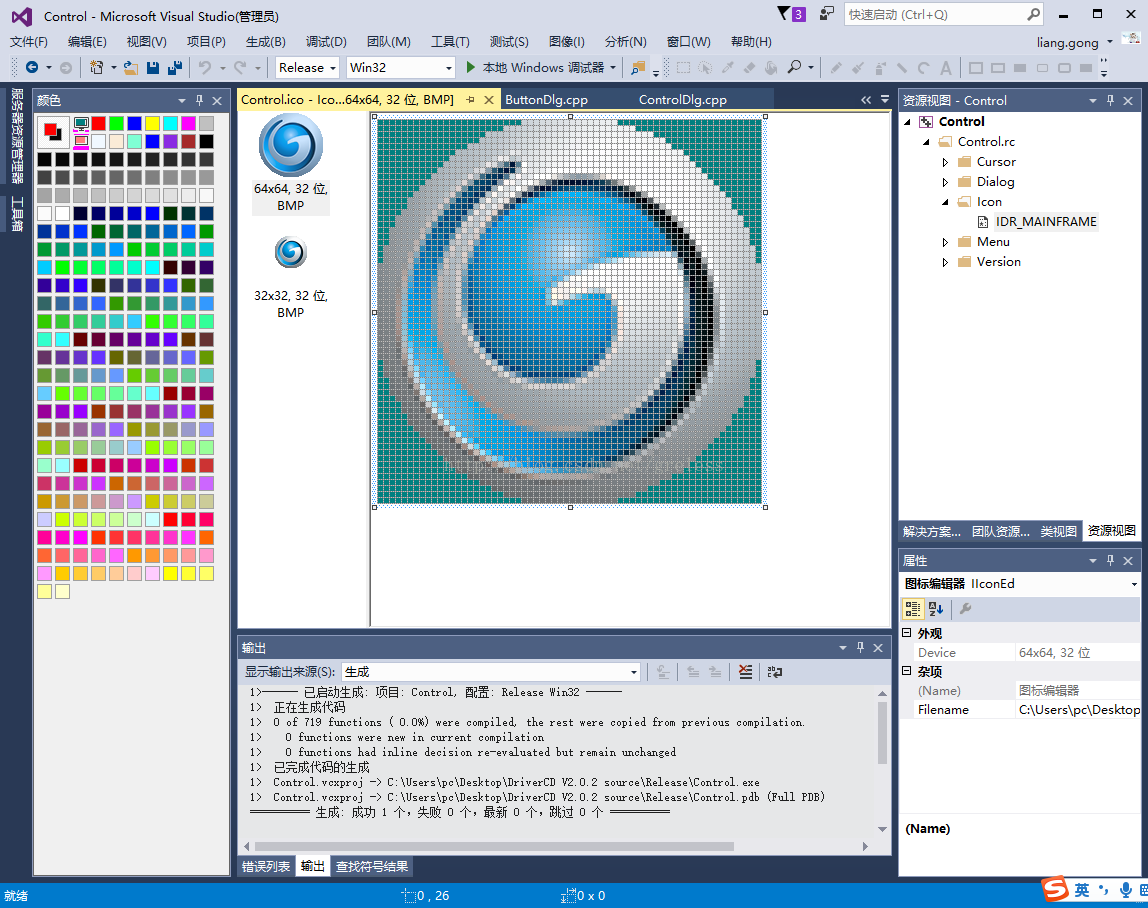The image size is (1148, 908).
Task: Open the notifications flag icon
Action: [x=784, y=13]
